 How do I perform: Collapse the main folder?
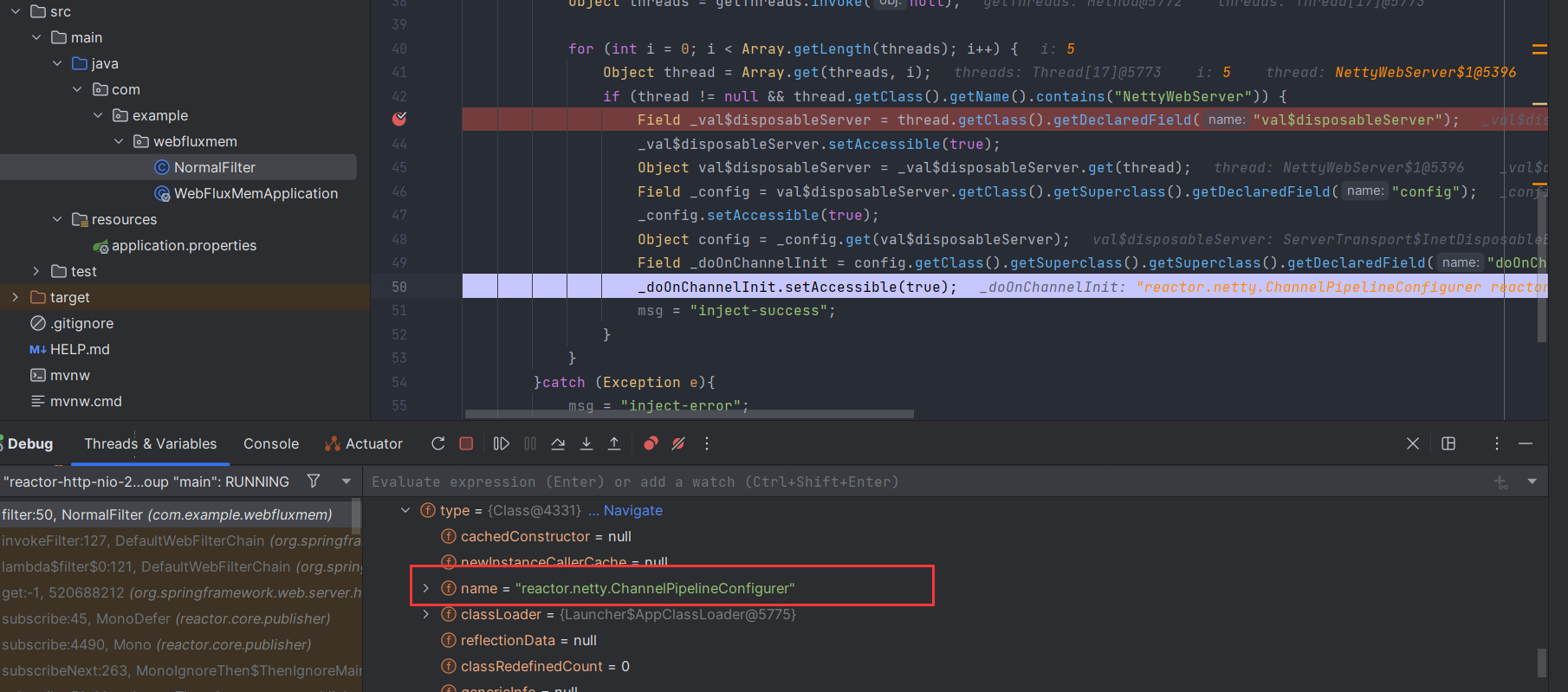click(x=36, y=37)
